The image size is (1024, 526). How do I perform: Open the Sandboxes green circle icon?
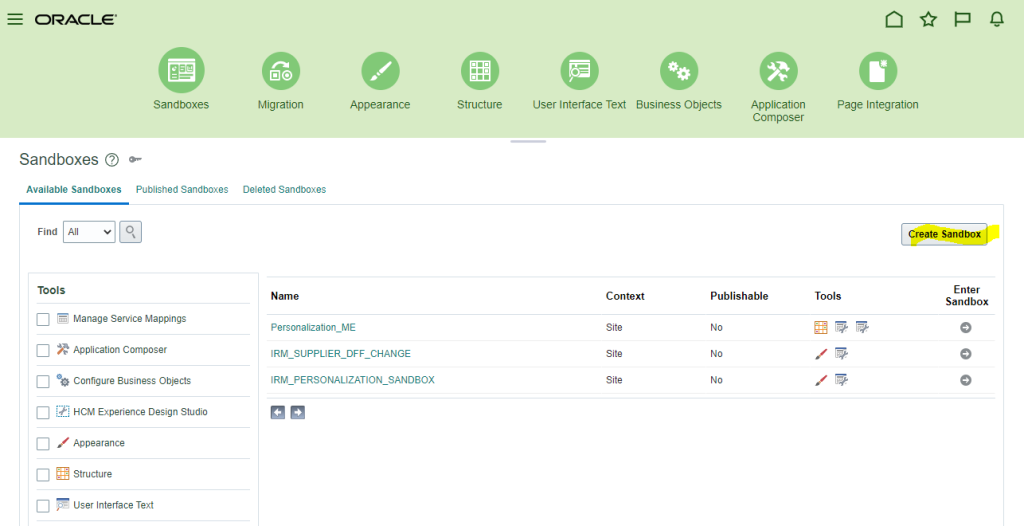(181, 71)
